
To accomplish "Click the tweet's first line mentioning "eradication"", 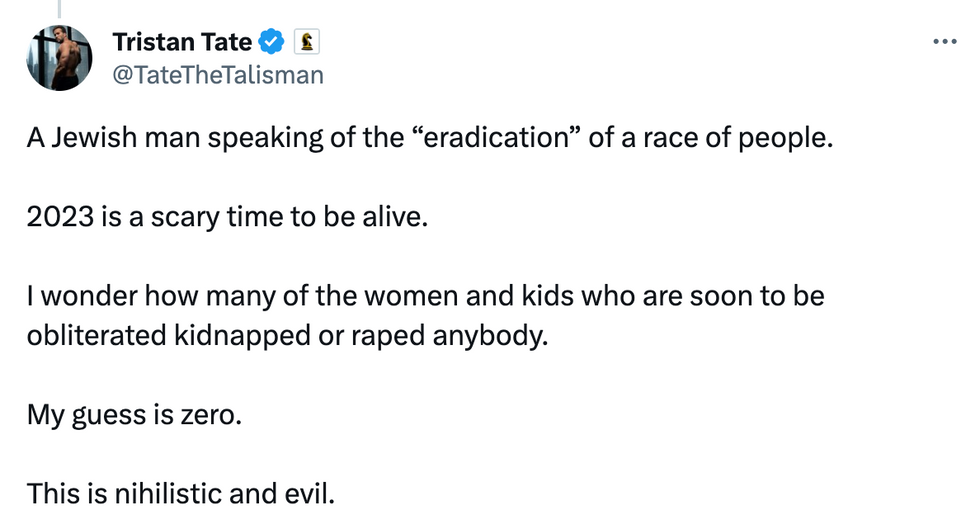I will 429,138.
